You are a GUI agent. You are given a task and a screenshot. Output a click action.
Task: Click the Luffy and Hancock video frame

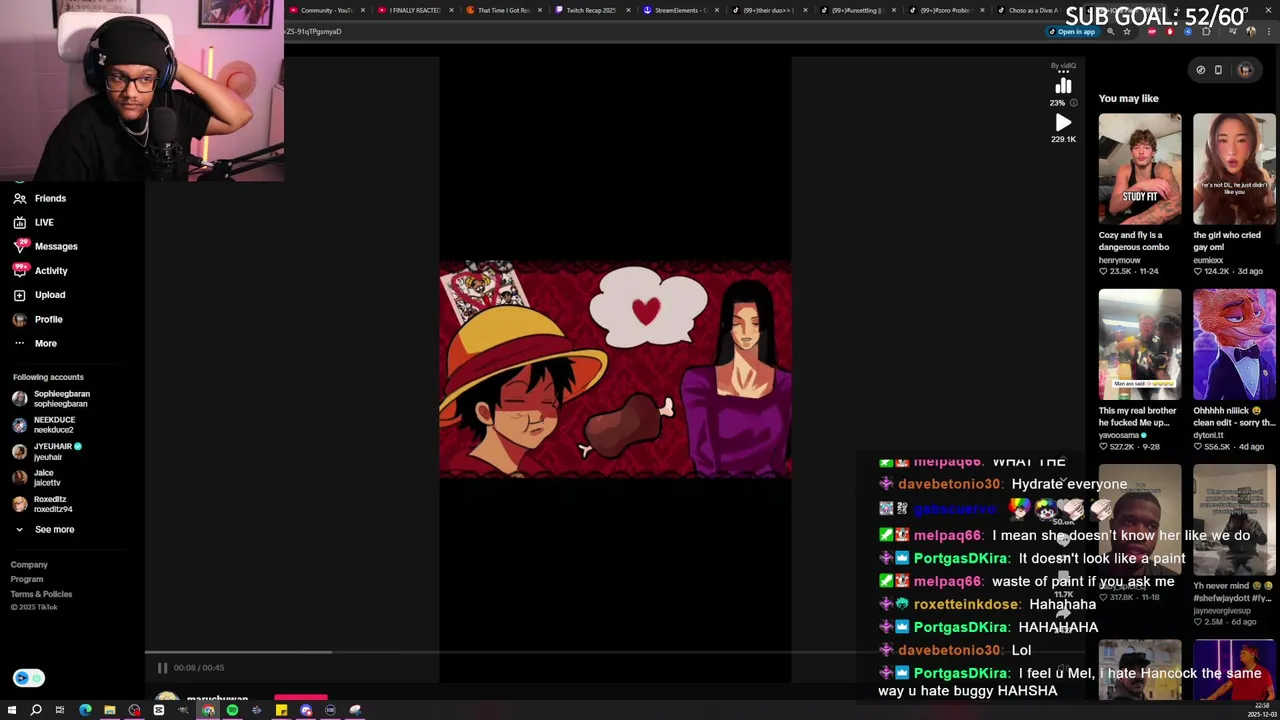615,369
